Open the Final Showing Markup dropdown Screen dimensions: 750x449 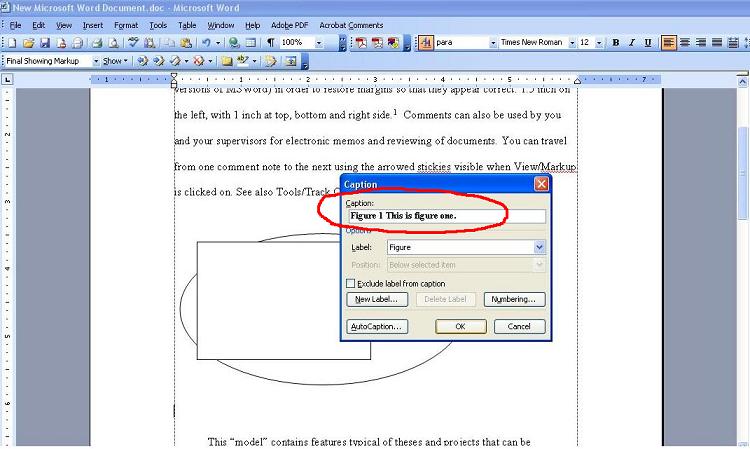click(95, 61)
